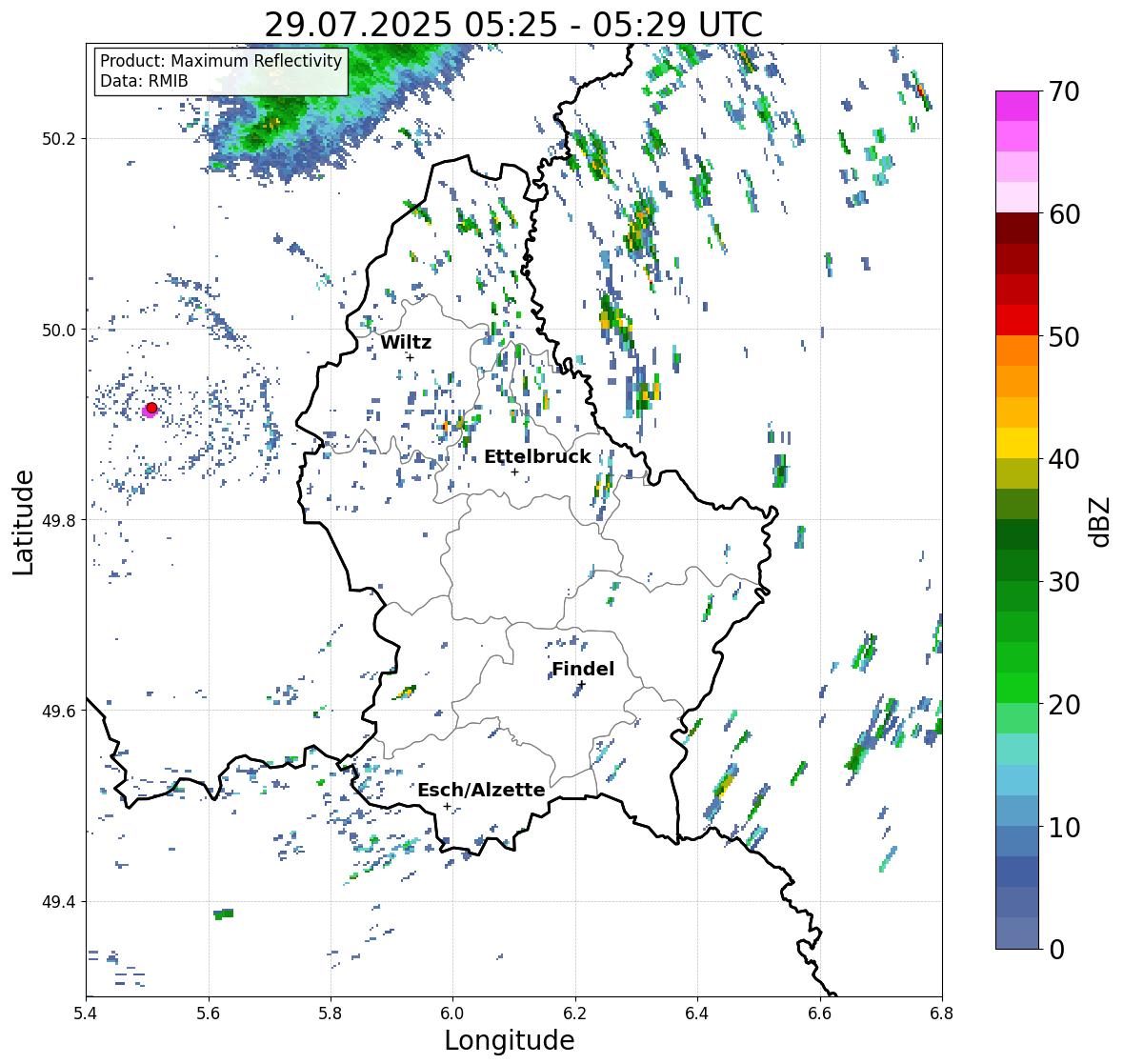Click the cross marker under Esch/Alzette
This screenshot has height=1064, width=1123.
click(x=447, y=806)
